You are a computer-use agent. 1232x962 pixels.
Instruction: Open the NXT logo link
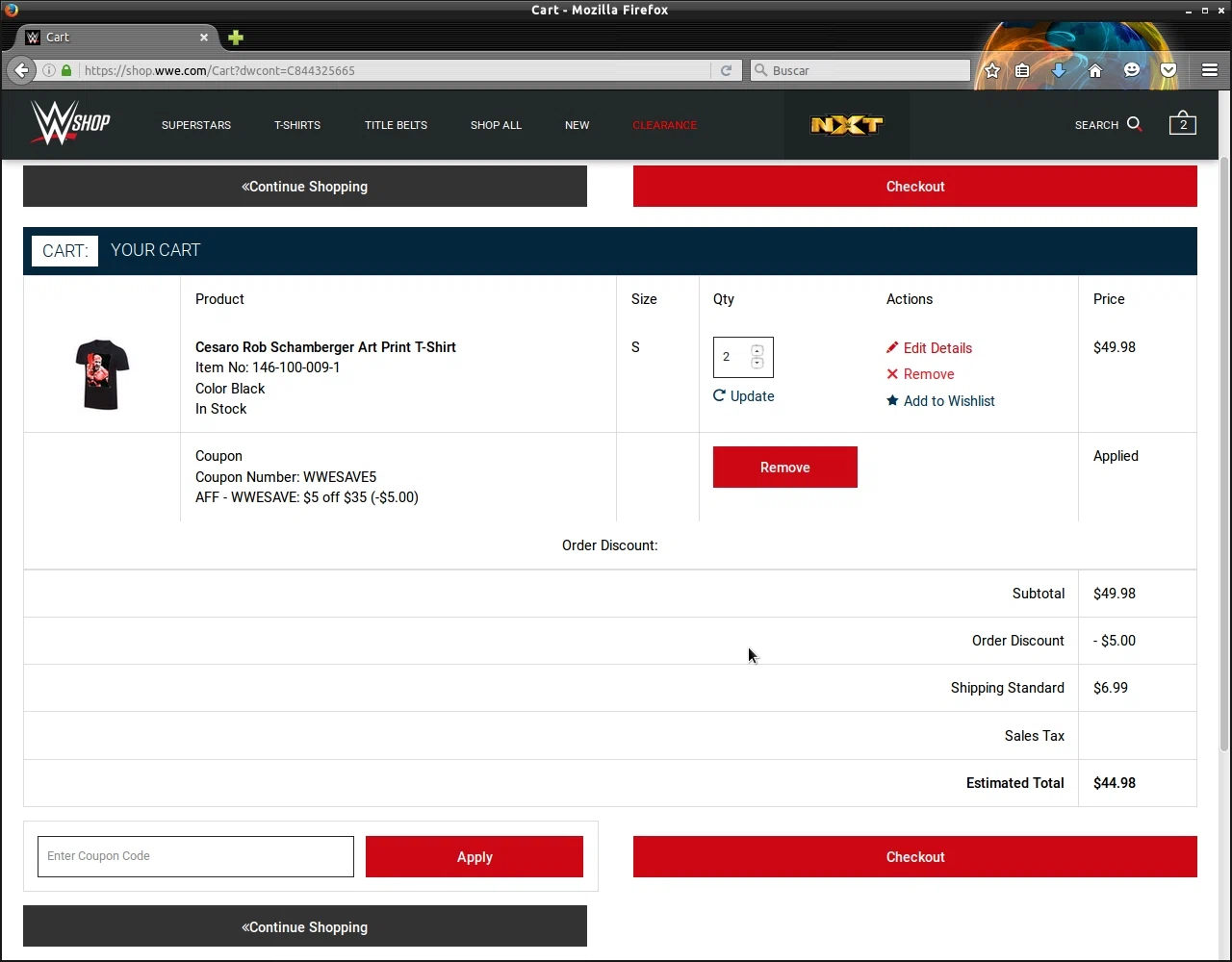pos(846,125)
